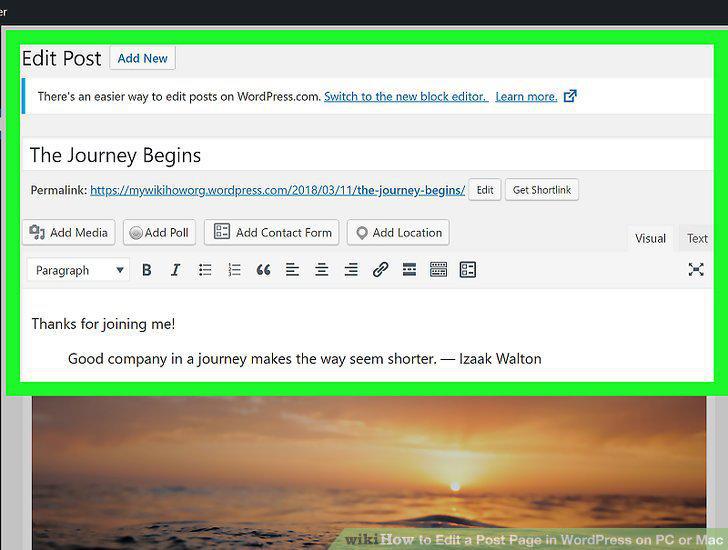Click the Get Shortlink button
The height and width of the screenshot is (550, 728).
pyautogui.click(x=542, y=190)
